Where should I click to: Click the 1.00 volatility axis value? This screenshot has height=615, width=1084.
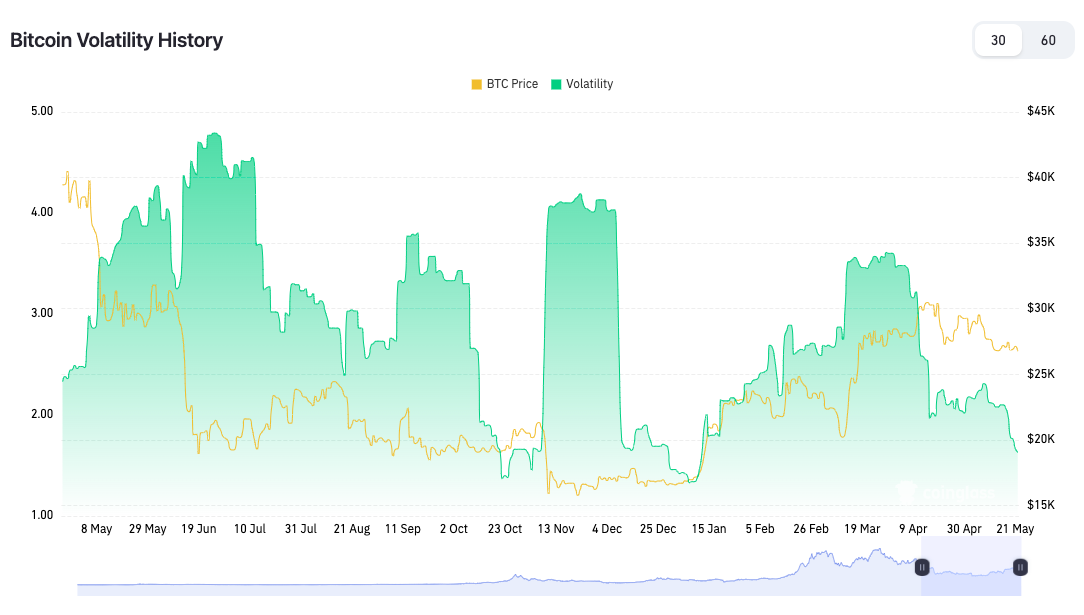(x=41, y=515)
